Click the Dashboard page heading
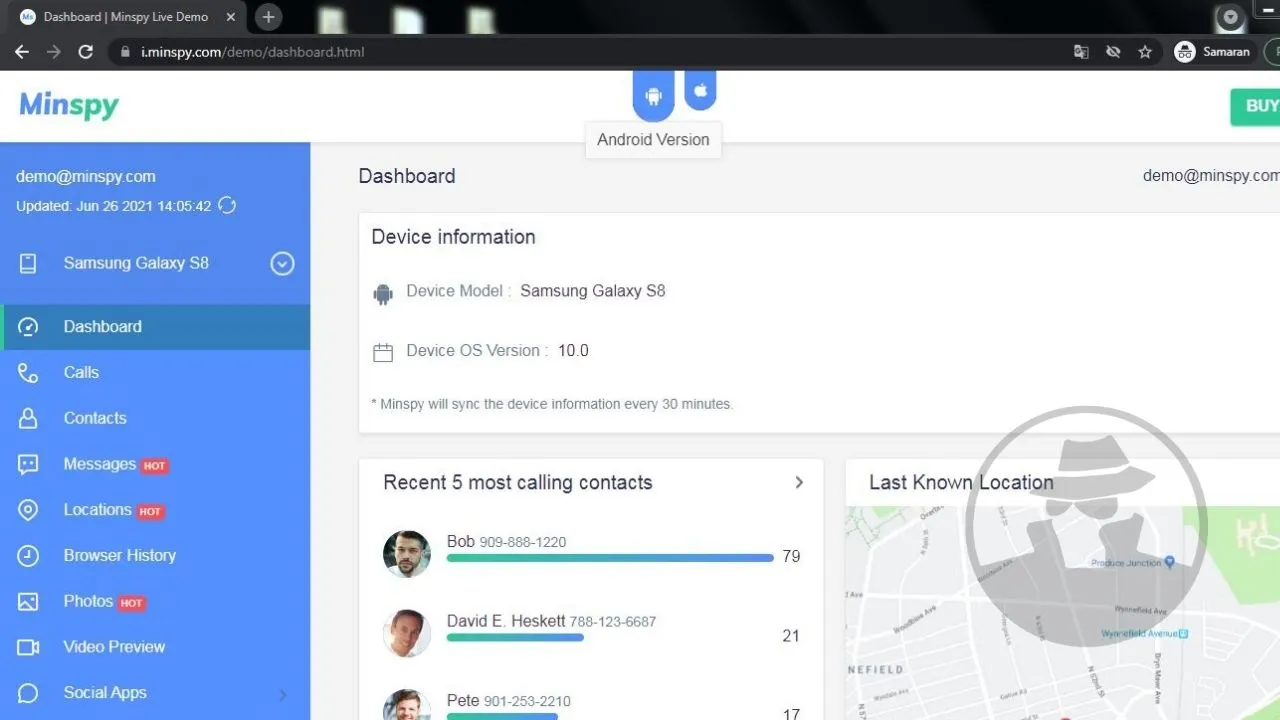The height and width of the screenshot is (720, 1280). pyautogui.click(x=407, y=176)
